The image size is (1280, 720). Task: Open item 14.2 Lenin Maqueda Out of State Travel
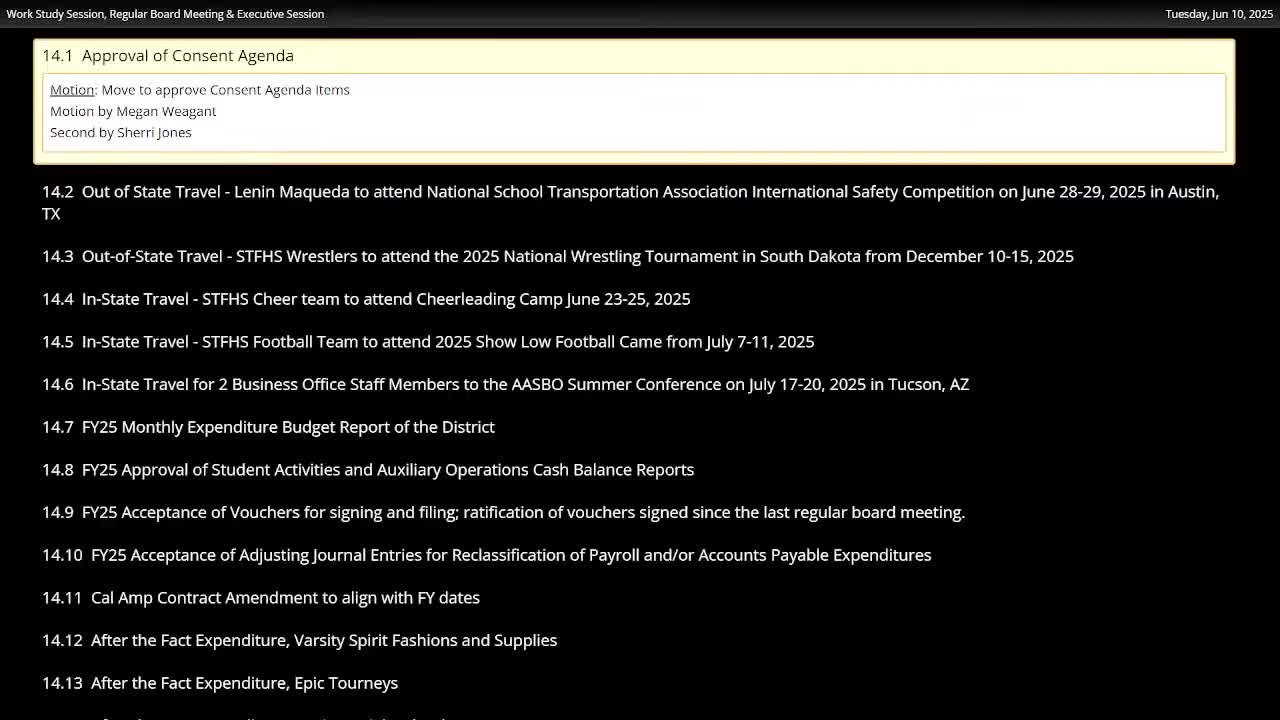[x=630, y=192]
